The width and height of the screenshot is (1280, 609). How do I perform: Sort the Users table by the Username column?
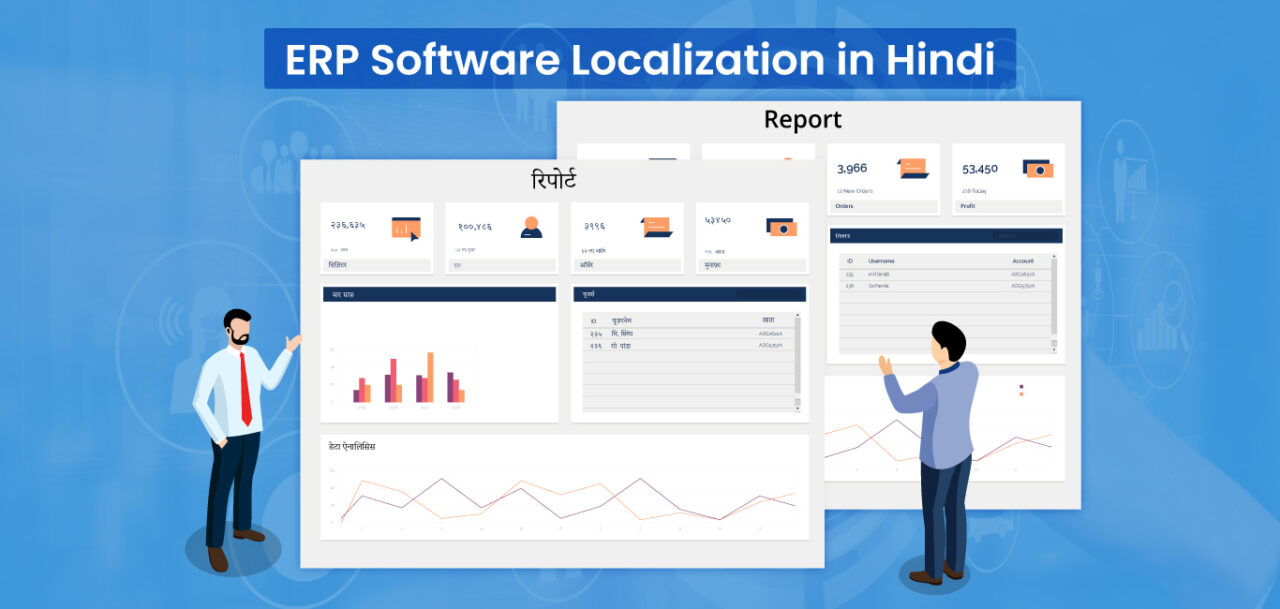click(880, 260)
